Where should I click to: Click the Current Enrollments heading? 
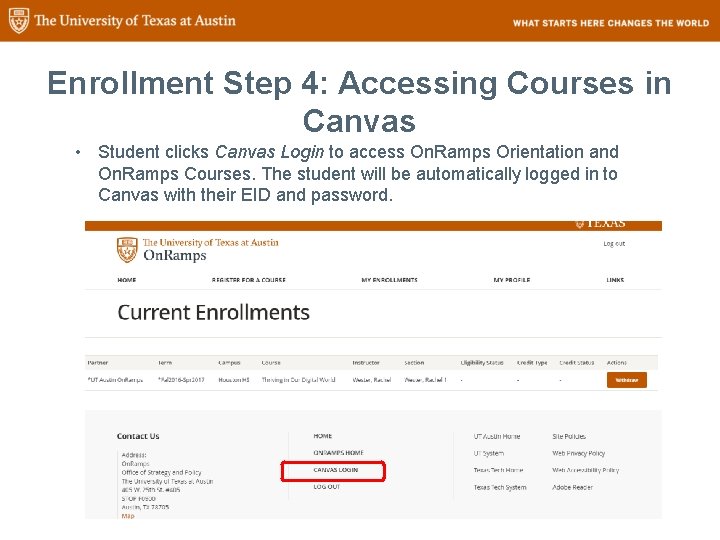[214, 313]
